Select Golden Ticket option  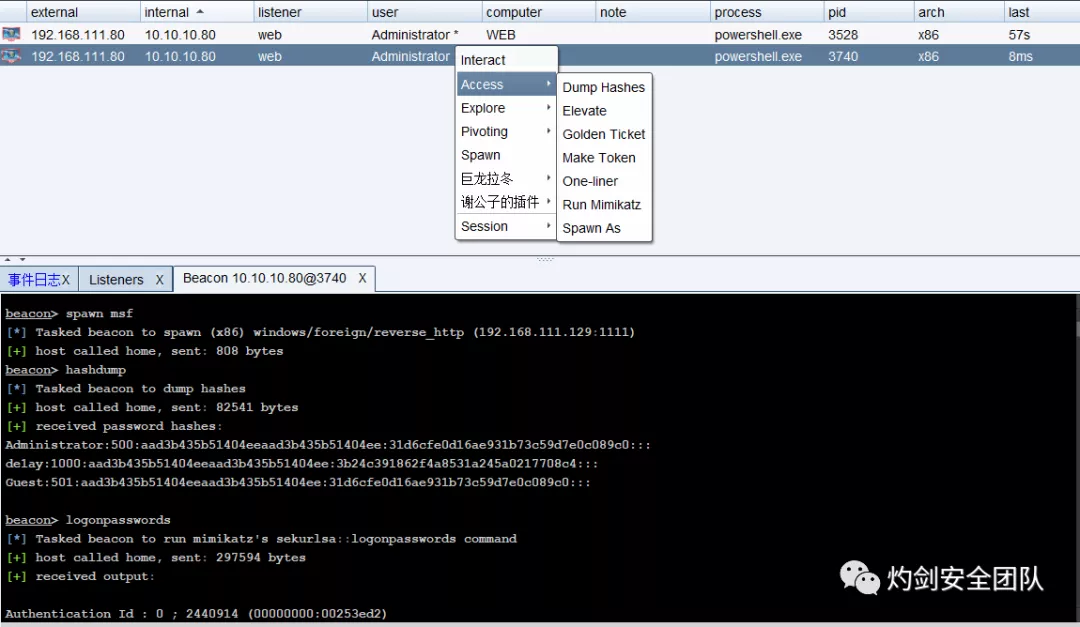[x=603, y=134]
